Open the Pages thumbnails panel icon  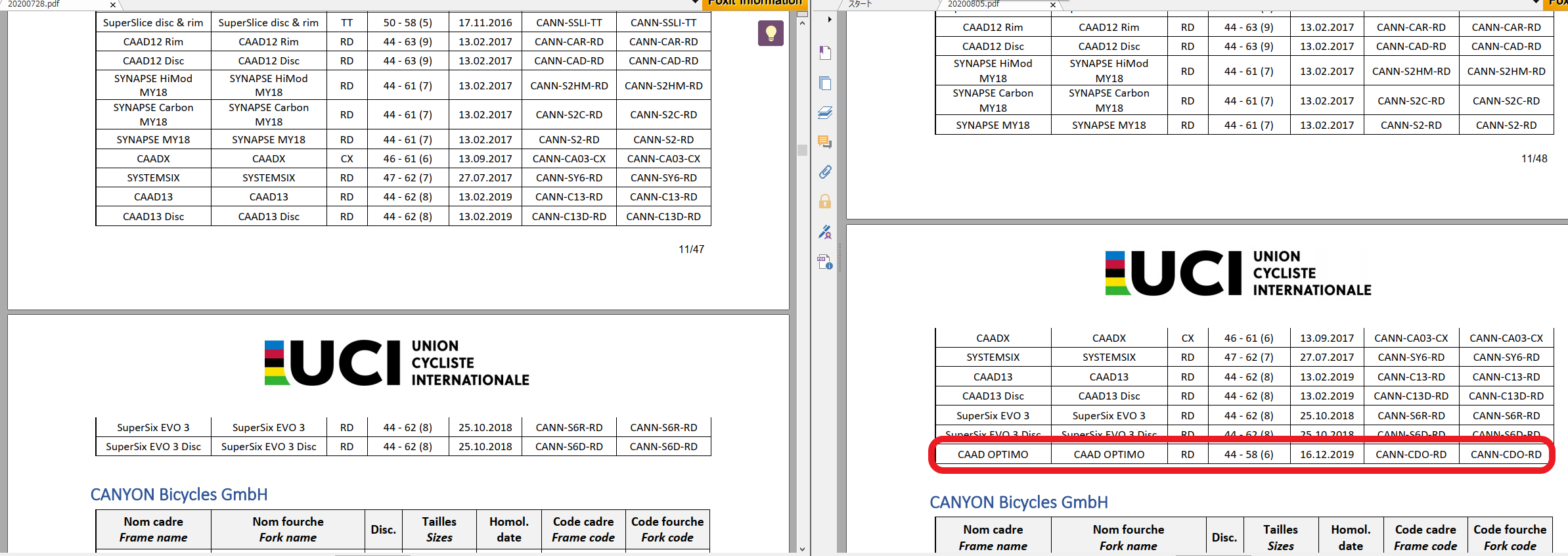point(825,83)
